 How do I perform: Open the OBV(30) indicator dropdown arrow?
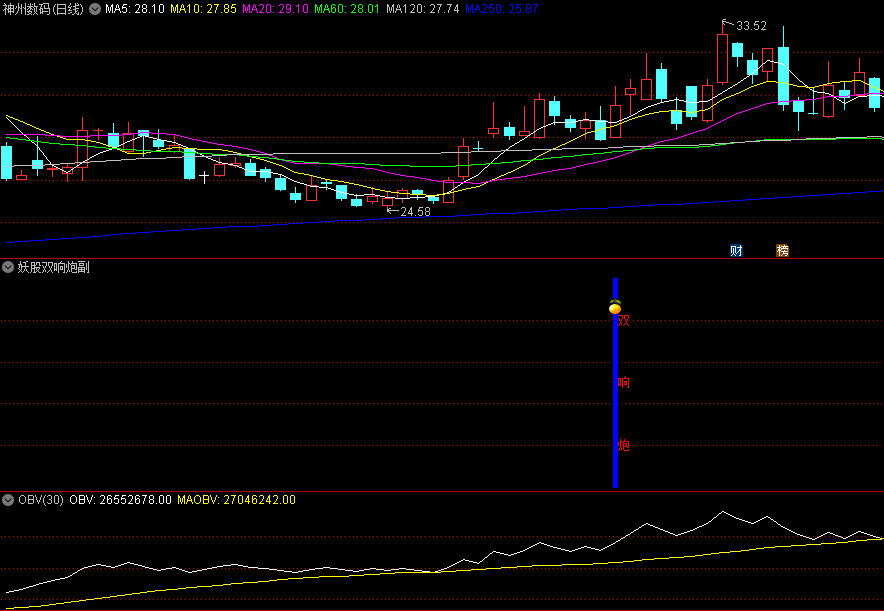pyautogui.click(x=8, y=500)
